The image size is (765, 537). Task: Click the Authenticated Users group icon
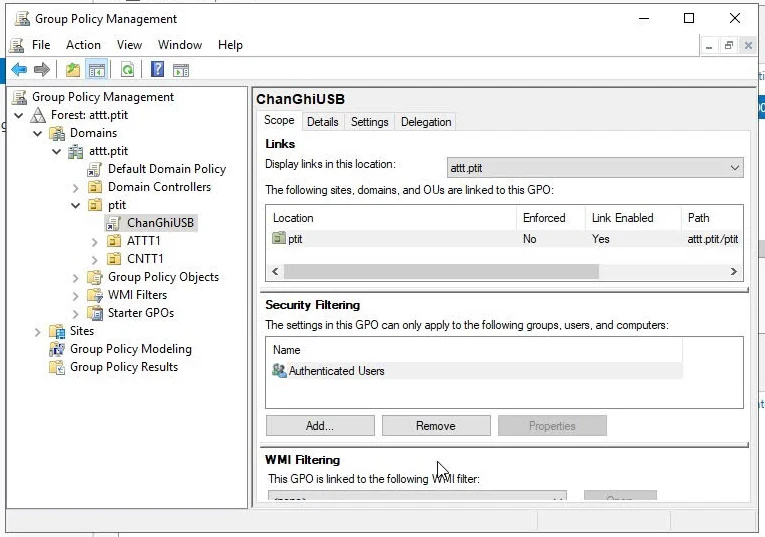pos(279,371)
